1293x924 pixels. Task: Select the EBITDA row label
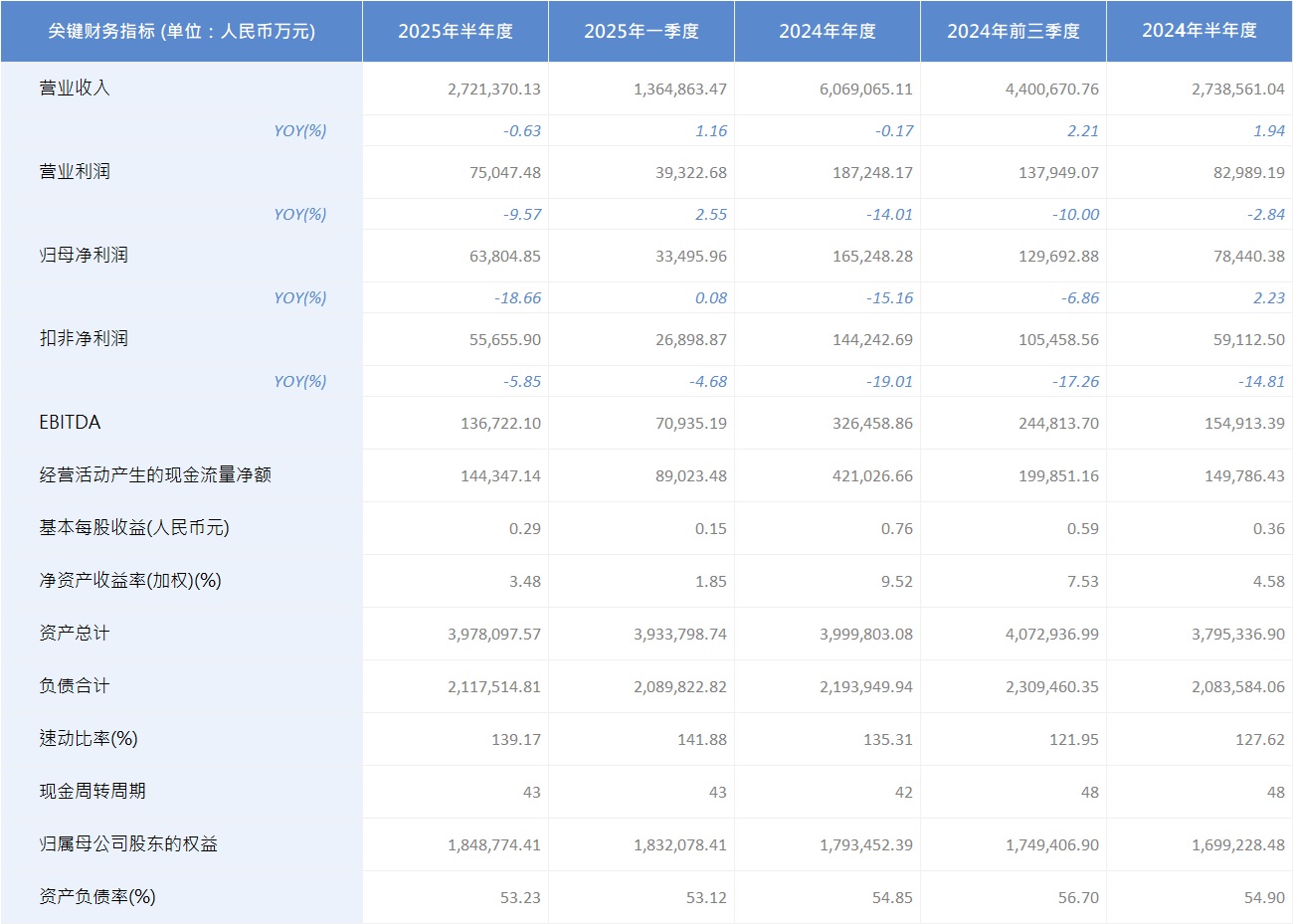[70, 423]
